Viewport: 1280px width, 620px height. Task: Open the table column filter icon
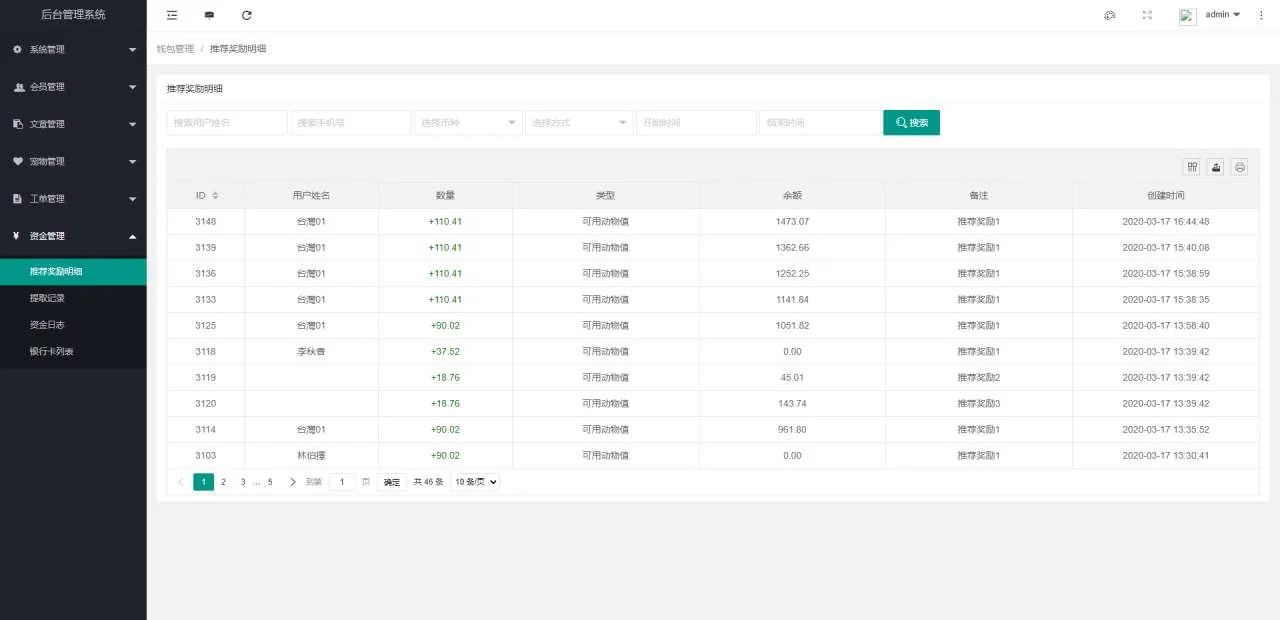pyautogui.click(x=1191, y=167)
